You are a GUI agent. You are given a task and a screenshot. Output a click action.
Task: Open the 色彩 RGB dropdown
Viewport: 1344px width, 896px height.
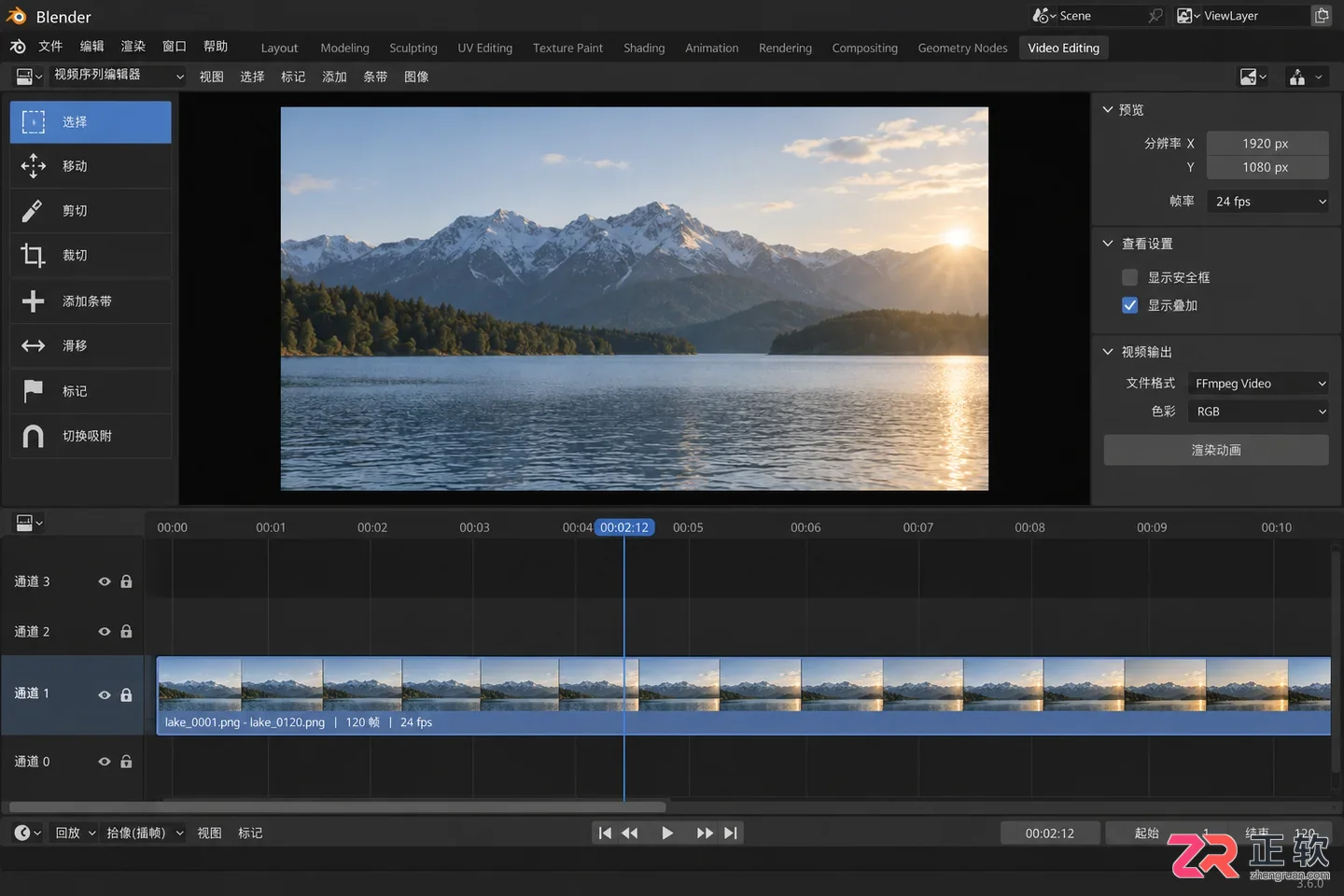1258,412
